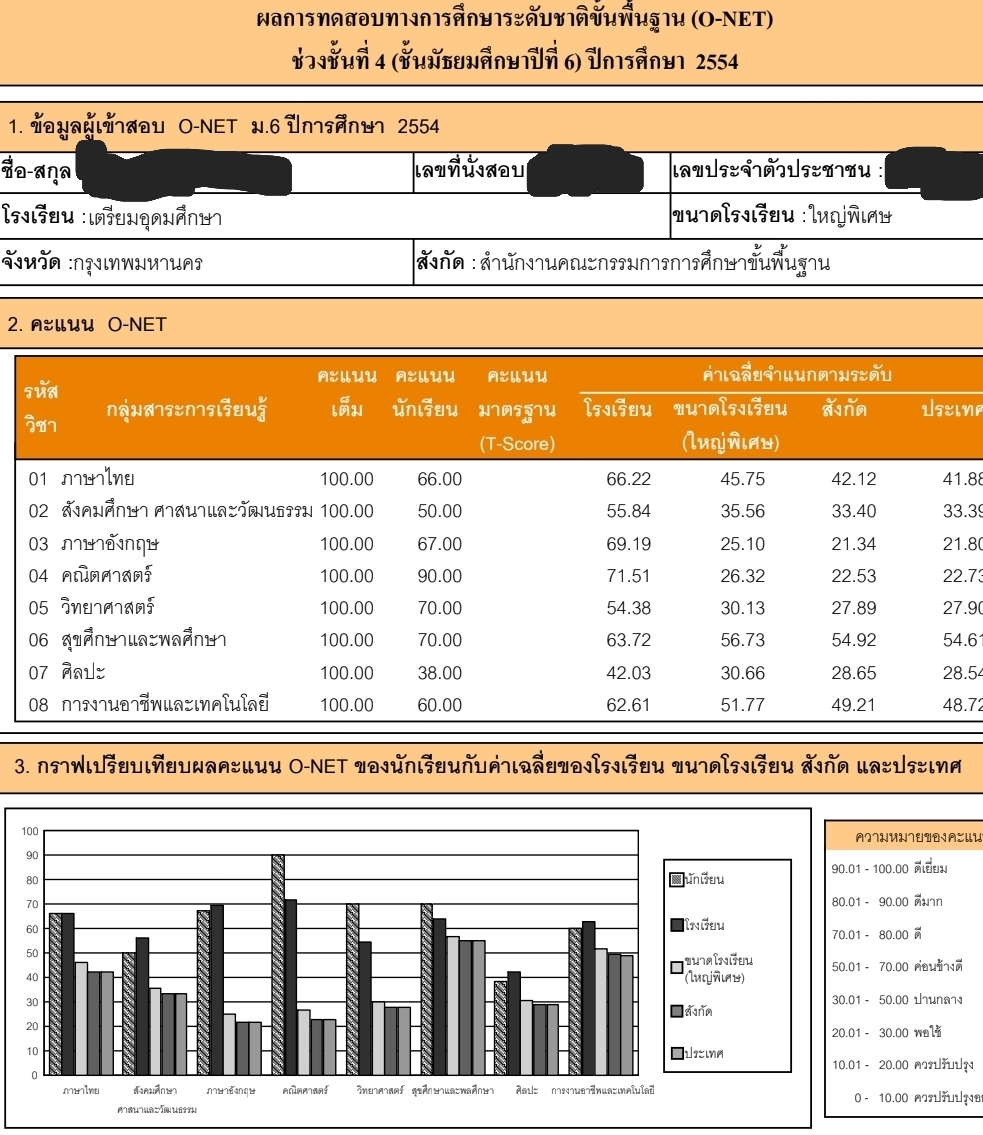
Task: Select affiliation average 49.21
Action: tap(853, 705)
